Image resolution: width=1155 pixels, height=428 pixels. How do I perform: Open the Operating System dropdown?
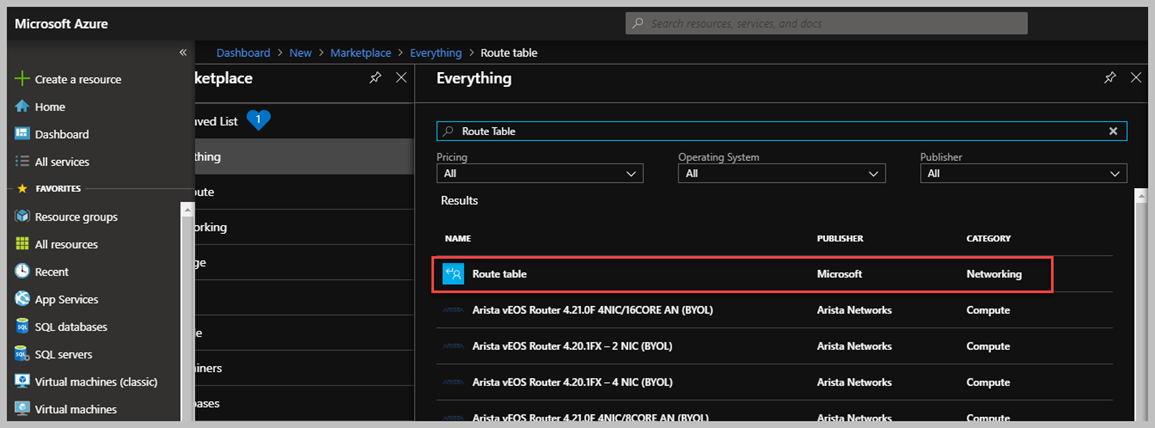782,173
